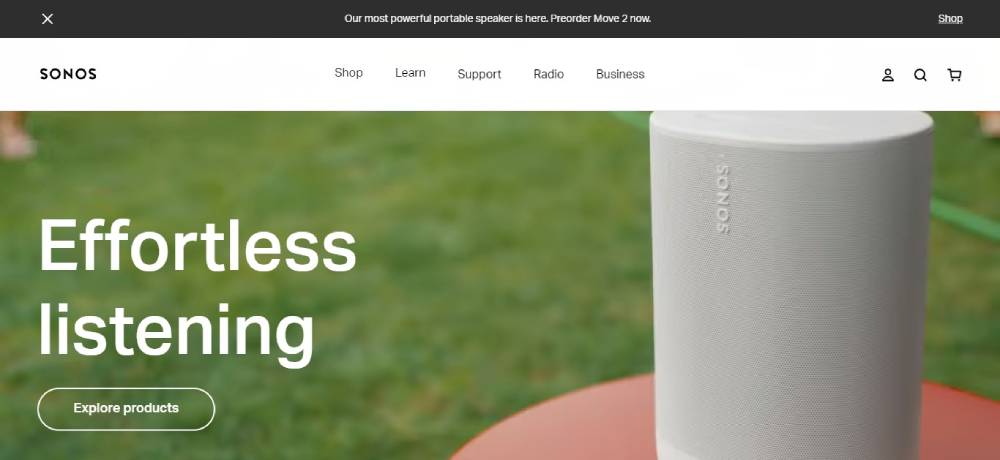Viewport: 1000px width, 460px height.
Task: View the shopping cart icon
Action: [x=954, y=75]
